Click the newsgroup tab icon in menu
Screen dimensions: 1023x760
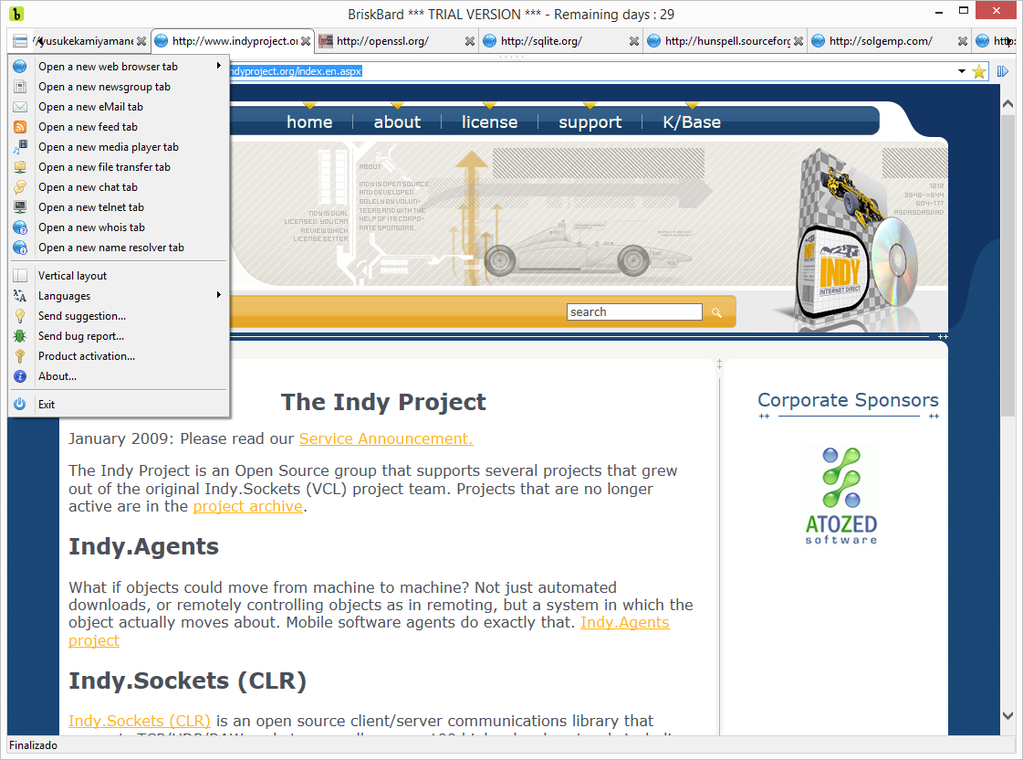pos(20,87)
